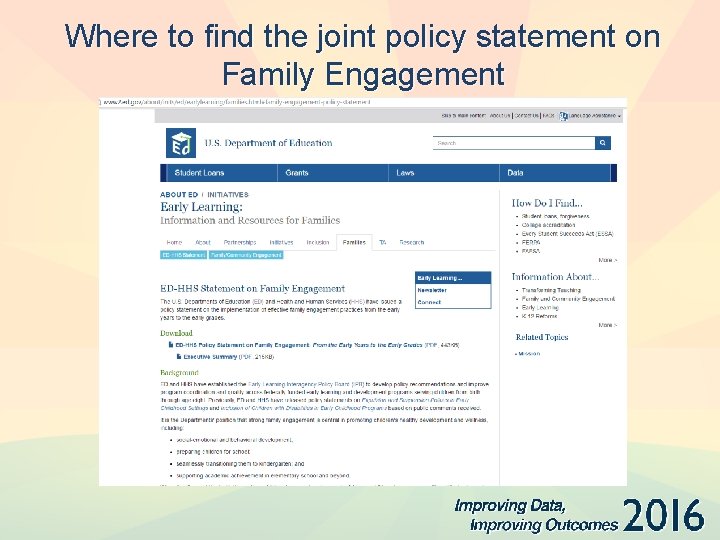Screen dimensions: 720x540
Task: Click the INITIATIVES breadcrumb link
Action: click(228, 195)
